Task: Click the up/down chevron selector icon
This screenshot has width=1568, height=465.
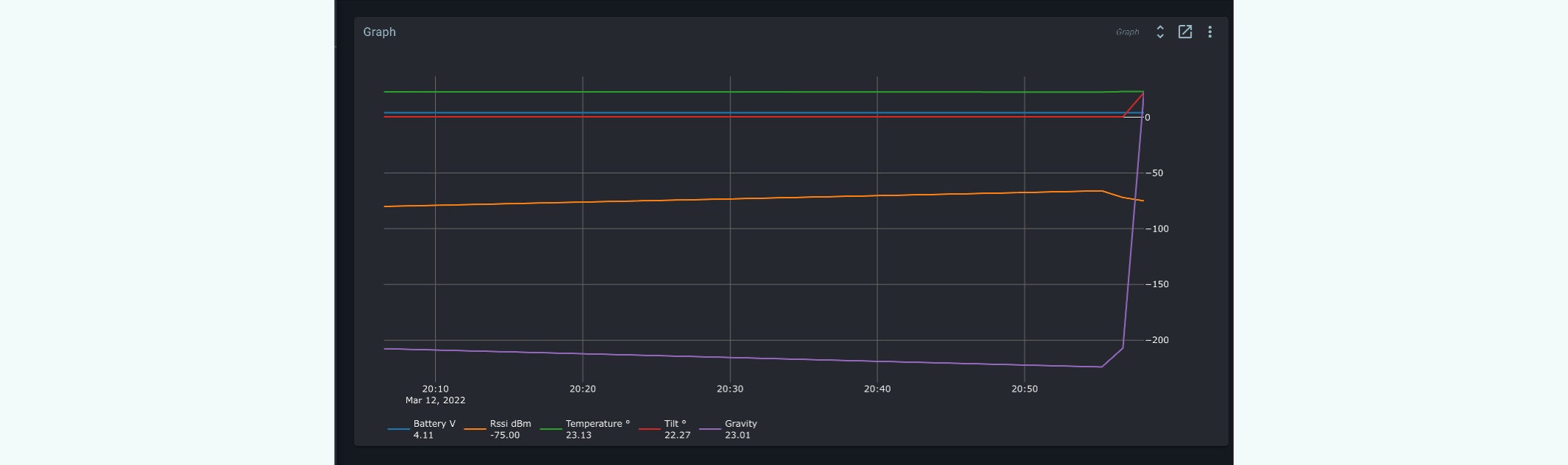Action: tap(1159, 32)
